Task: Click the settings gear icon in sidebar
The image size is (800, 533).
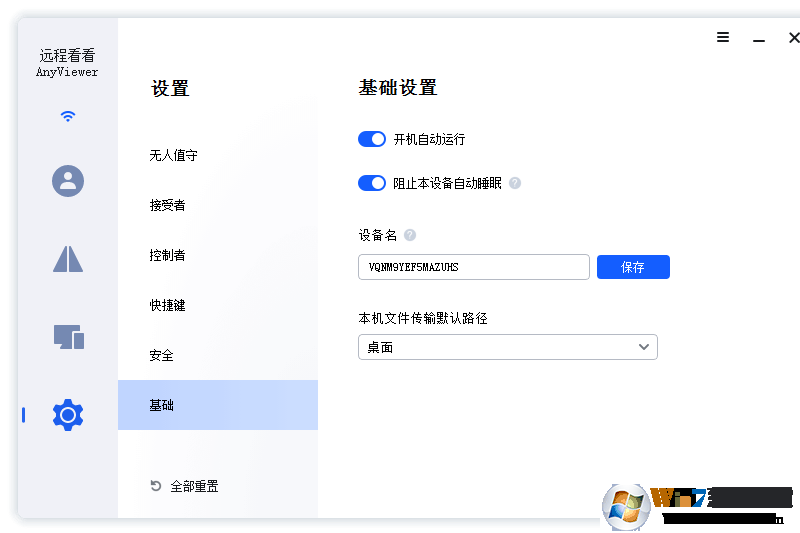Action: click(x=68, y=414)
